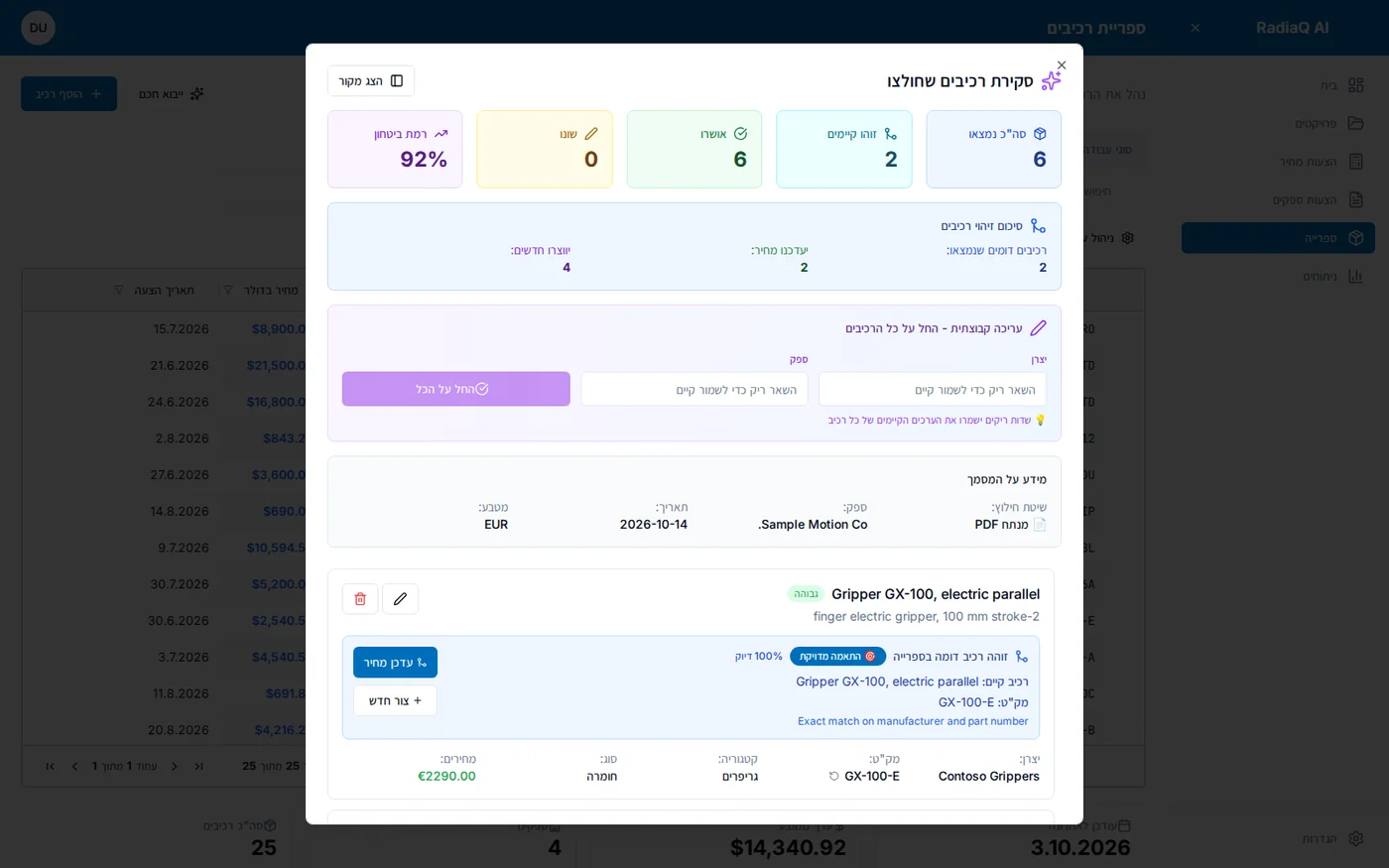Click the gear icon beside ניהול behind the dialog

(x=1127, y=238)
